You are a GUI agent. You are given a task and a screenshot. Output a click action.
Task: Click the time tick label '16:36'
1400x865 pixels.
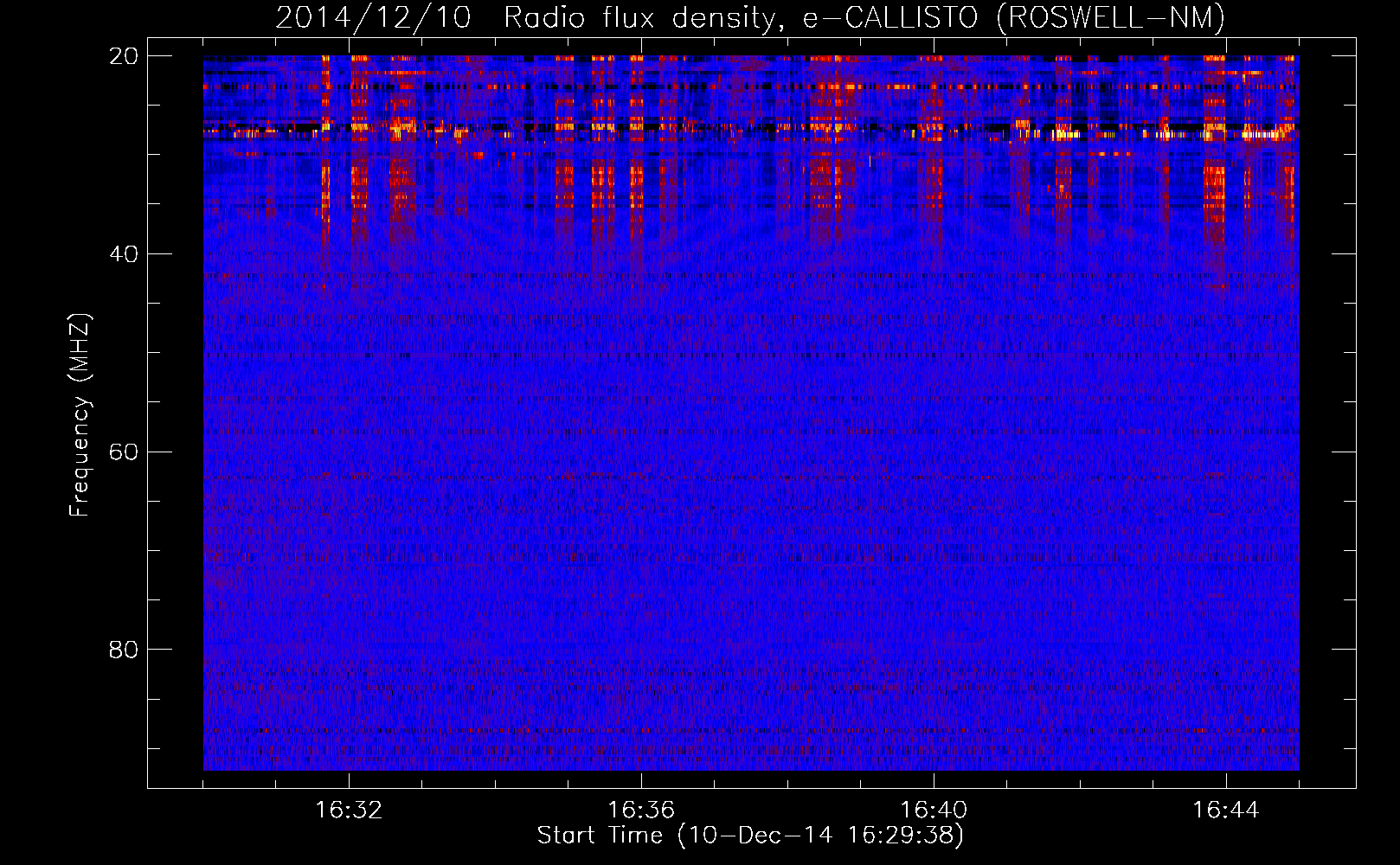[641, 811]
